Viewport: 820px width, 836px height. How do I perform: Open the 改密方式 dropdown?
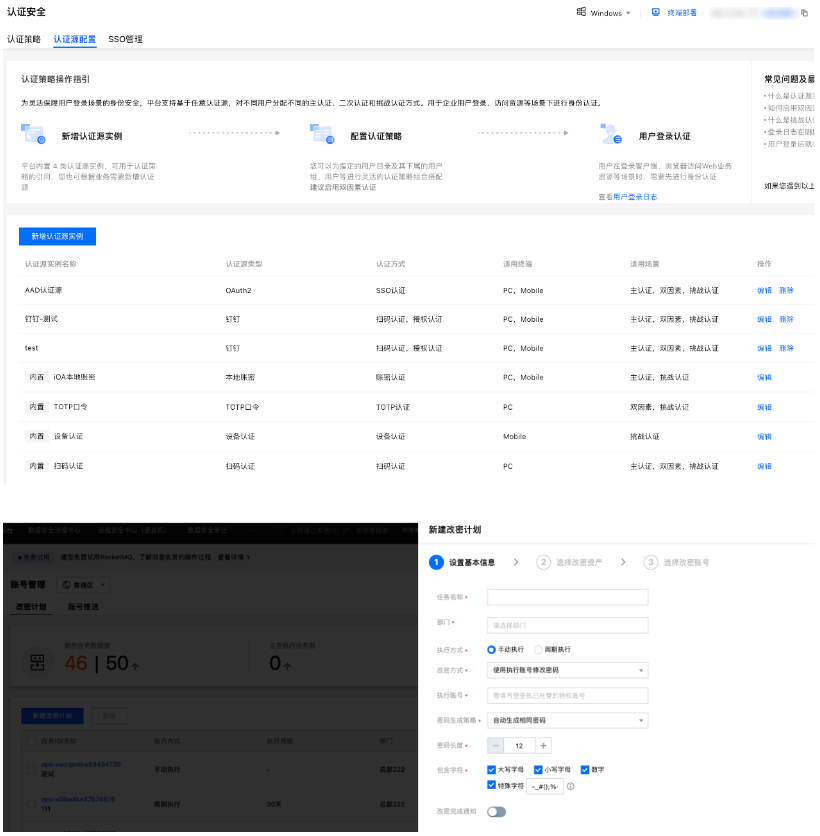[x=567, y=670]
